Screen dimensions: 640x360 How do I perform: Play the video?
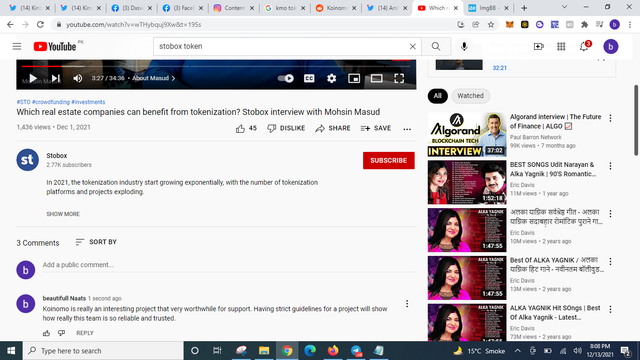point(33,78)
